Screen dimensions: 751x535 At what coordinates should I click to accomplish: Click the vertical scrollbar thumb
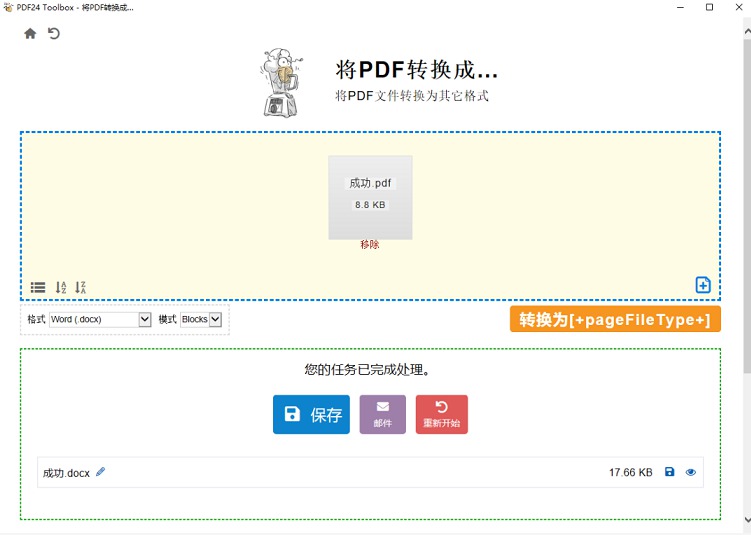(x=747, y=206)
